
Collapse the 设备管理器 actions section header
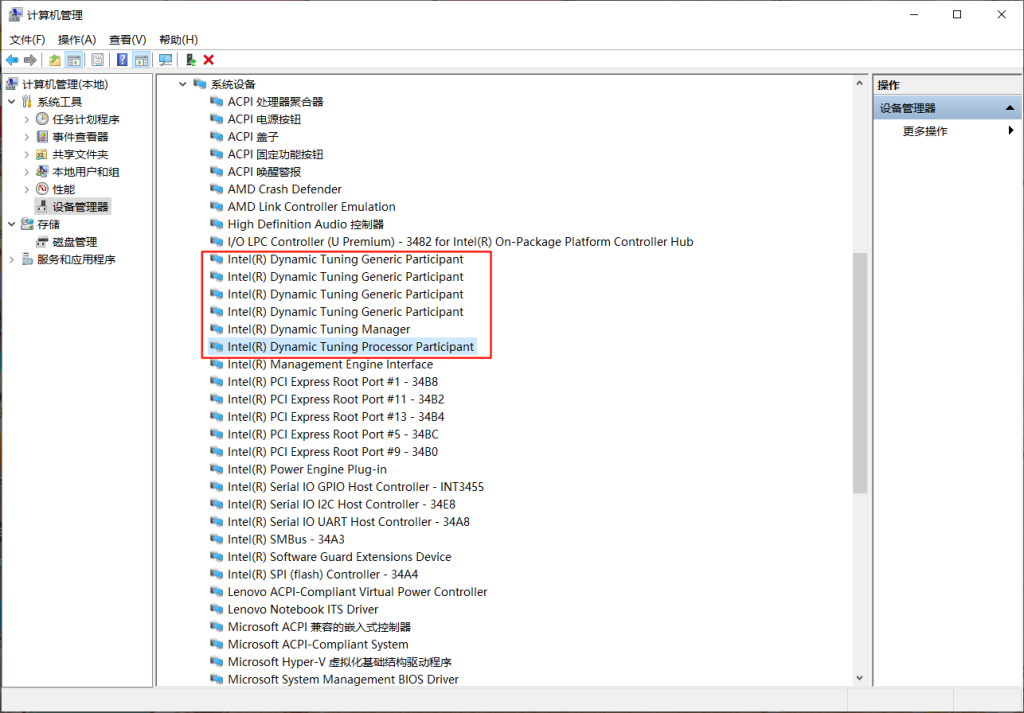[x=1010, y=108]
